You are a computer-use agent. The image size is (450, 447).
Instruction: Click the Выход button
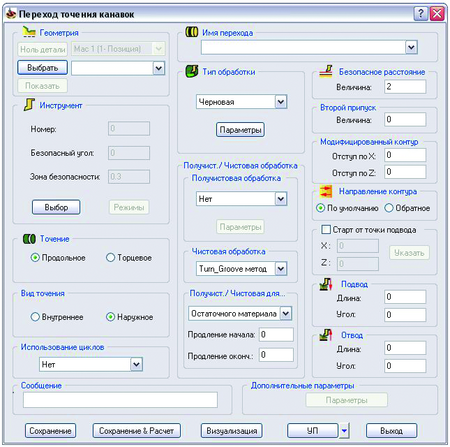pyautogui.click(x=391, y=431)
